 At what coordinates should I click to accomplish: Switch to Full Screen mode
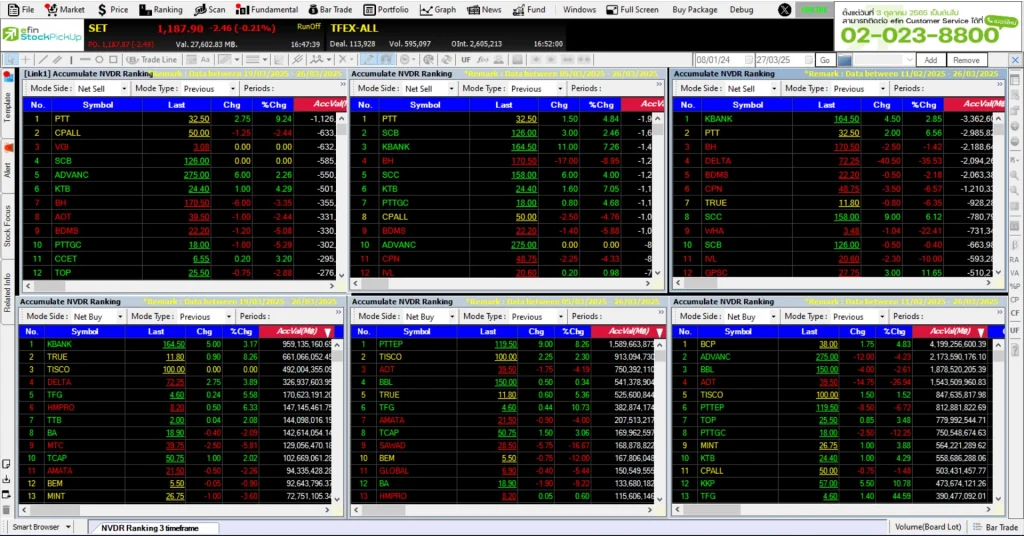point(632,10)
